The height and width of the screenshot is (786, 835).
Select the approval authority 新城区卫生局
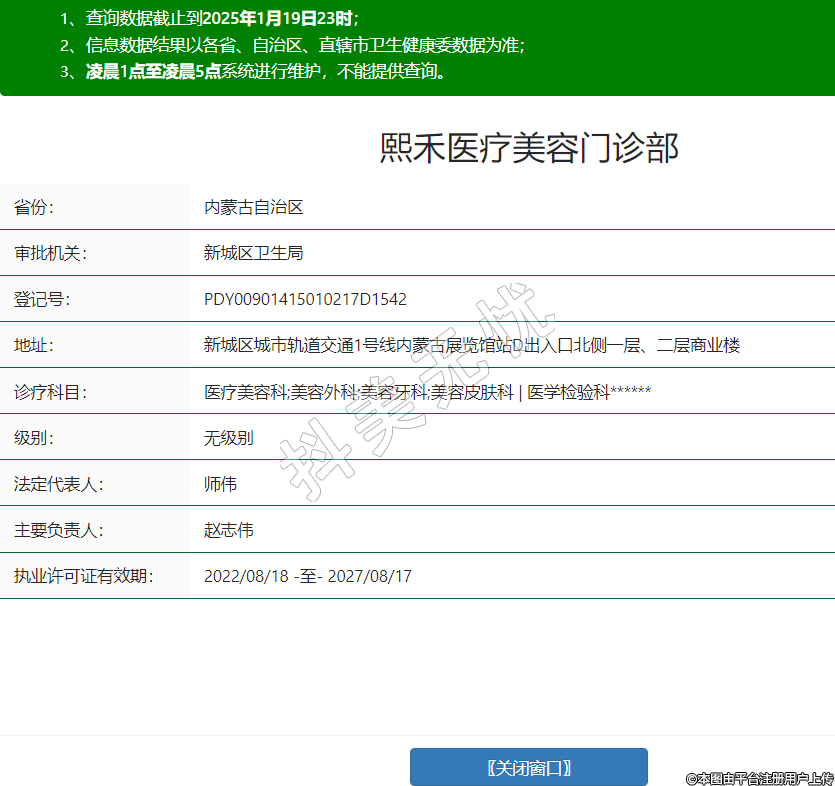pos(253,253)
